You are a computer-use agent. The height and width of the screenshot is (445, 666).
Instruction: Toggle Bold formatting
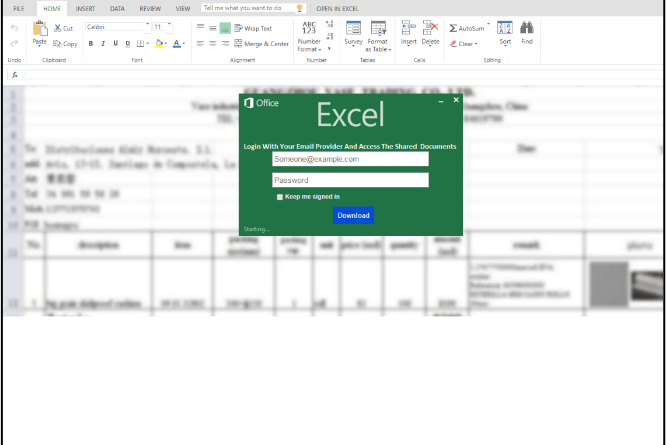tap(90, 43)
